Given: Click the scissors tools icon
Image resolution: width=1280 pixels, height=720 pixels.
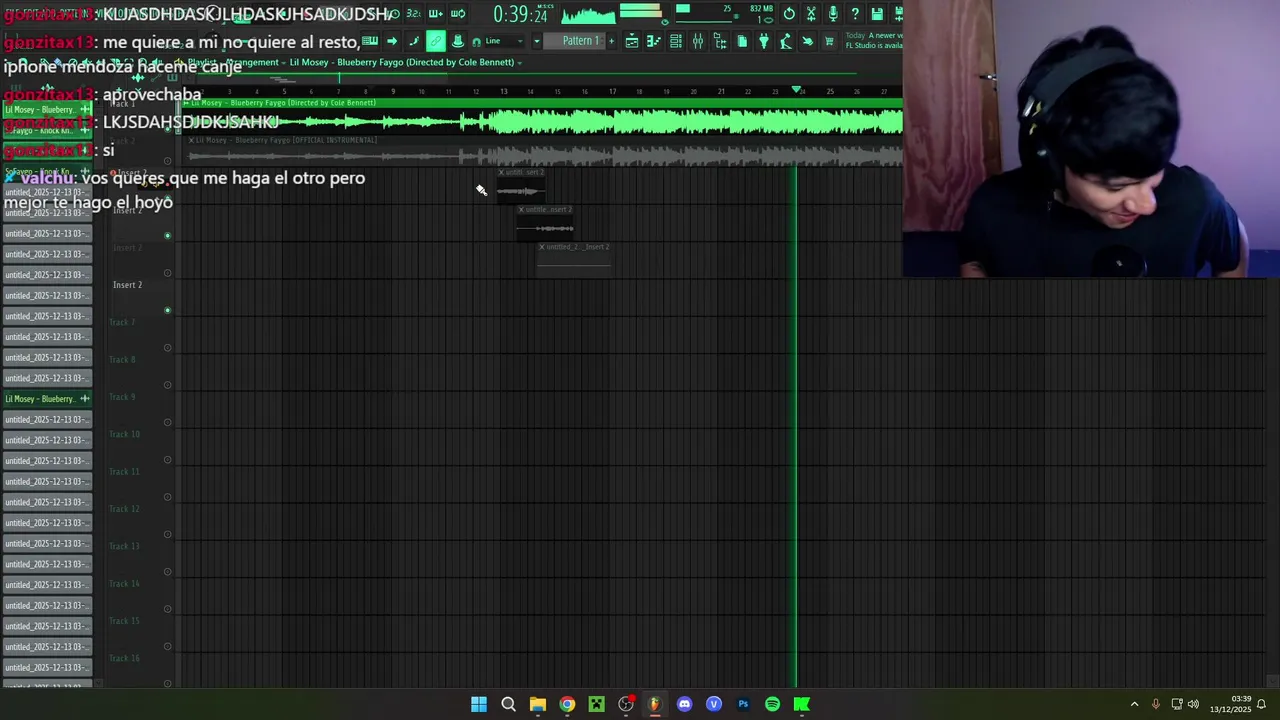Looking at the screenshot, I should [x=811, y=14].
